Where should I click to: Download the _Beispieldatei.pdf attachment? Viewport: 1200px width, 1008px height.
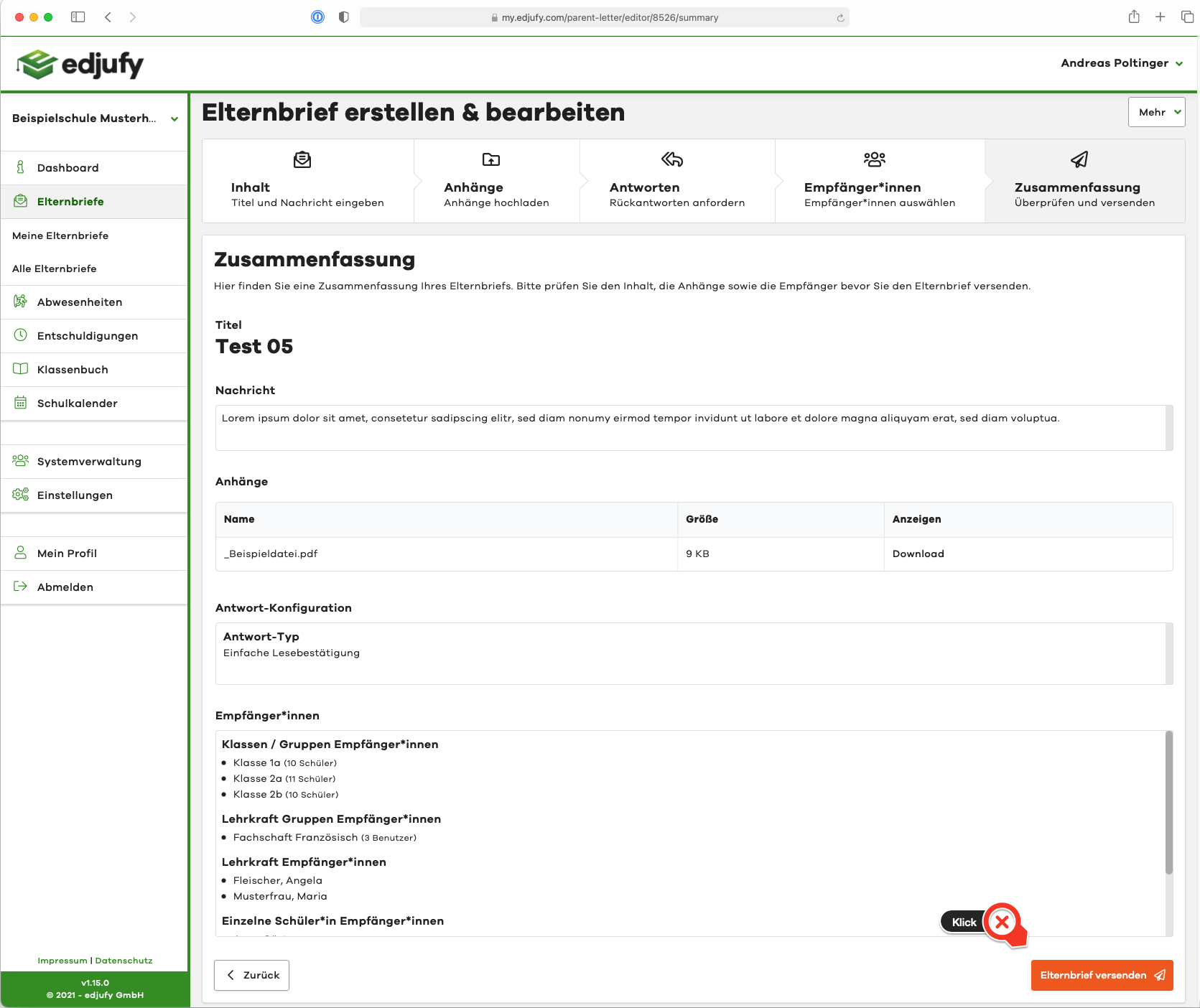(x=918, y=554)
